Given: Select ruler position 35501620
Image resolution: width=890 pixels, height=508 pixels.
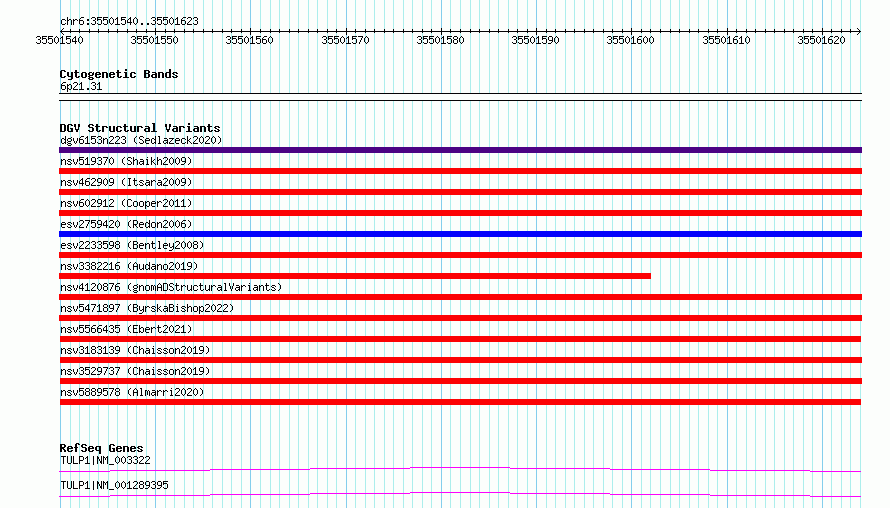Looking at the screenshot, I should tap(821, 40).
